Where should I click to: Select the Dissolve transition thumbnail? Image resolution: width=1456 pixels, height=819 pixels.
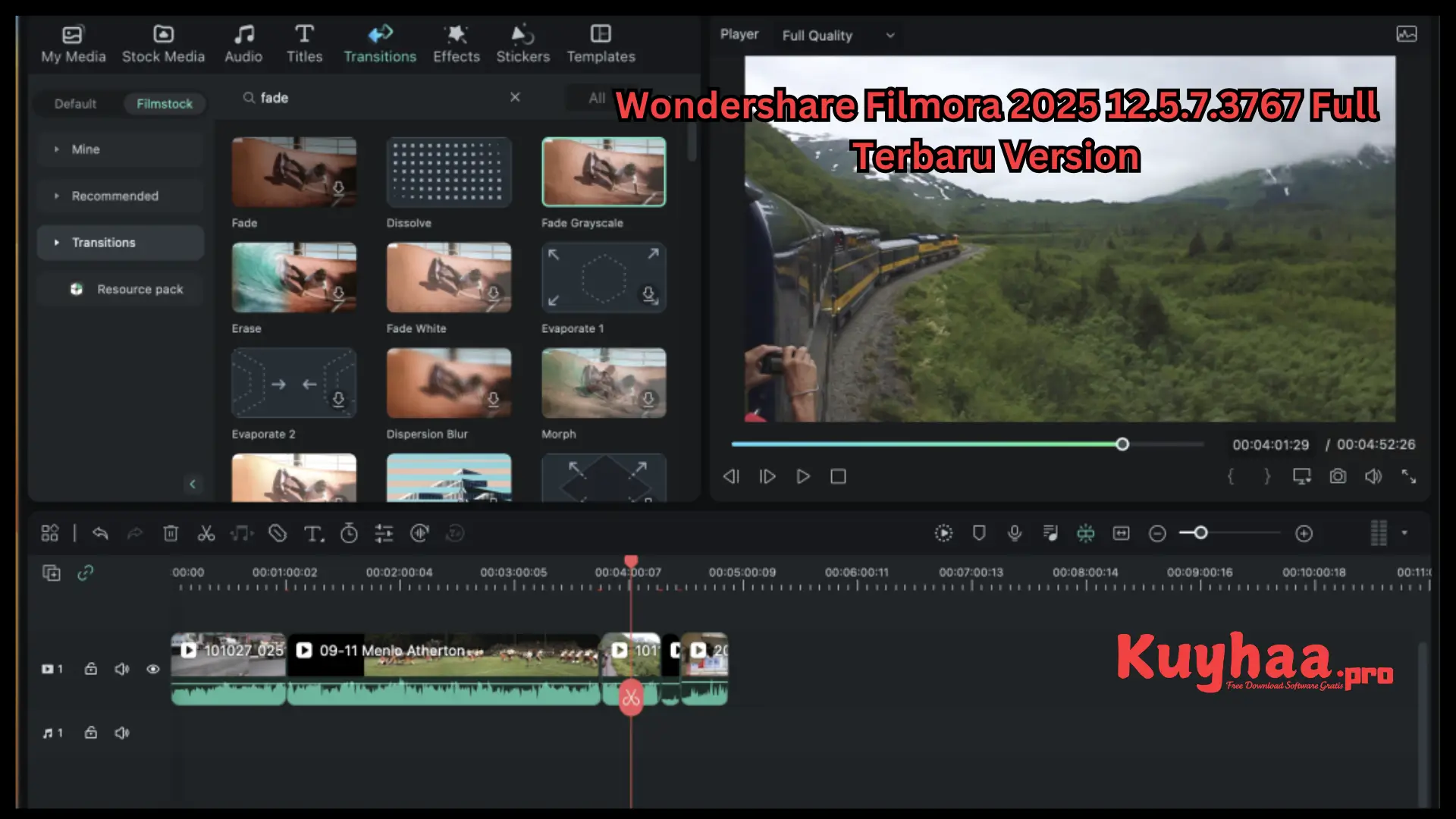tap(449, 172)
